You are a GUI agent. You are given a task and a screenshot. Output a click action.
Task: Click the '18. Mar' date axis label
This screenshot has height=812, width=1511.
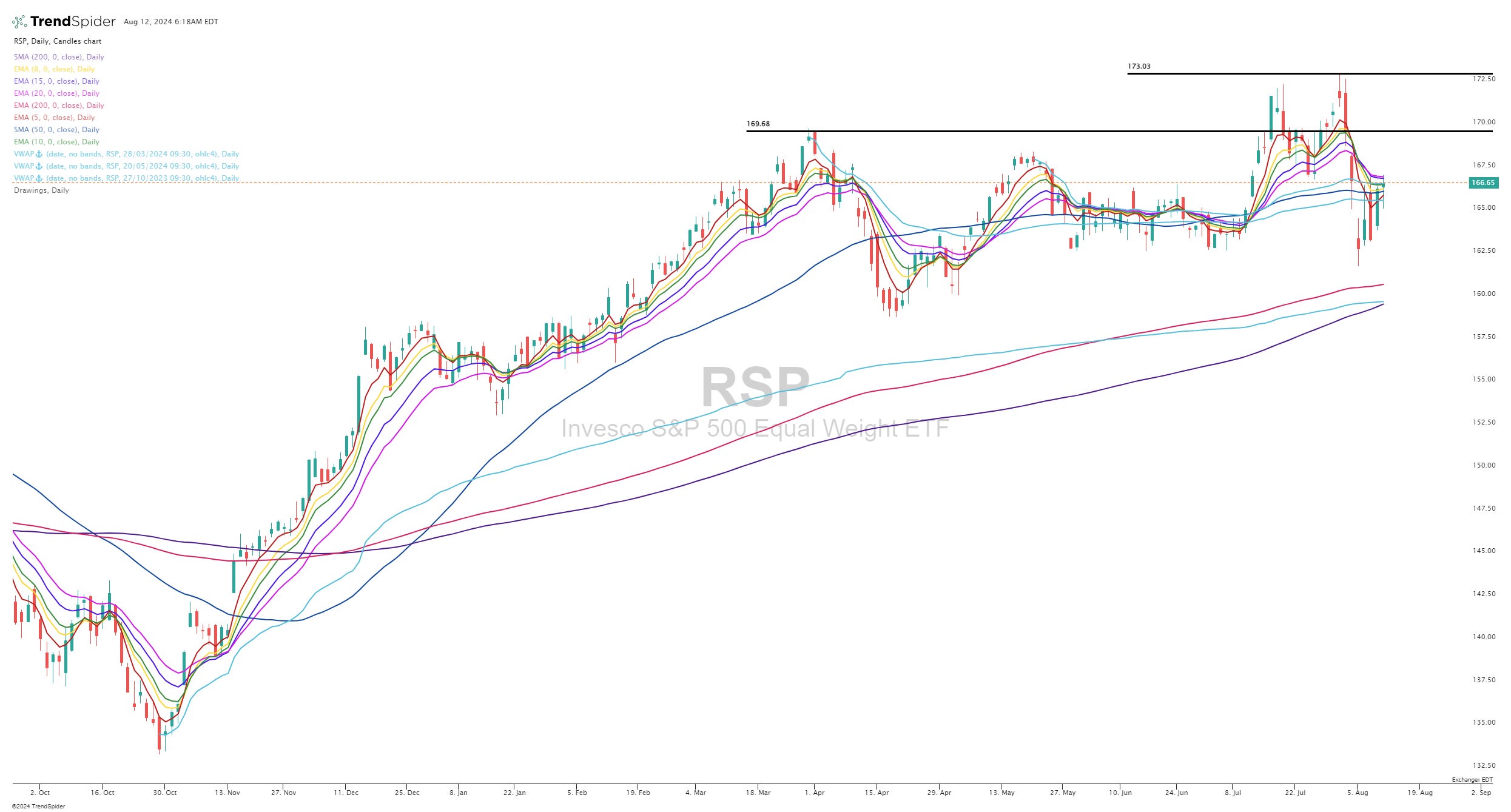pos(758,793)
